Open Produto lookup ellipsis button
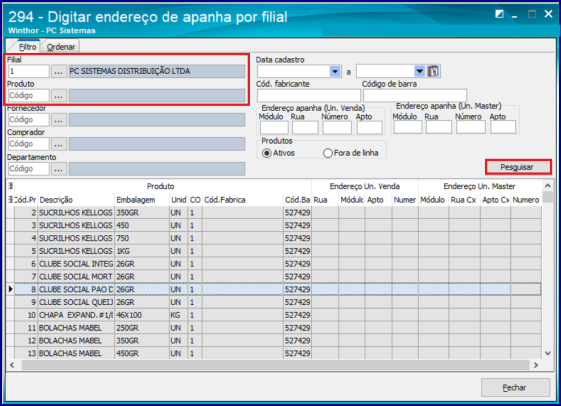Image resolution: width=561 pixels, height=406 pixels. (x=59, y=96)
